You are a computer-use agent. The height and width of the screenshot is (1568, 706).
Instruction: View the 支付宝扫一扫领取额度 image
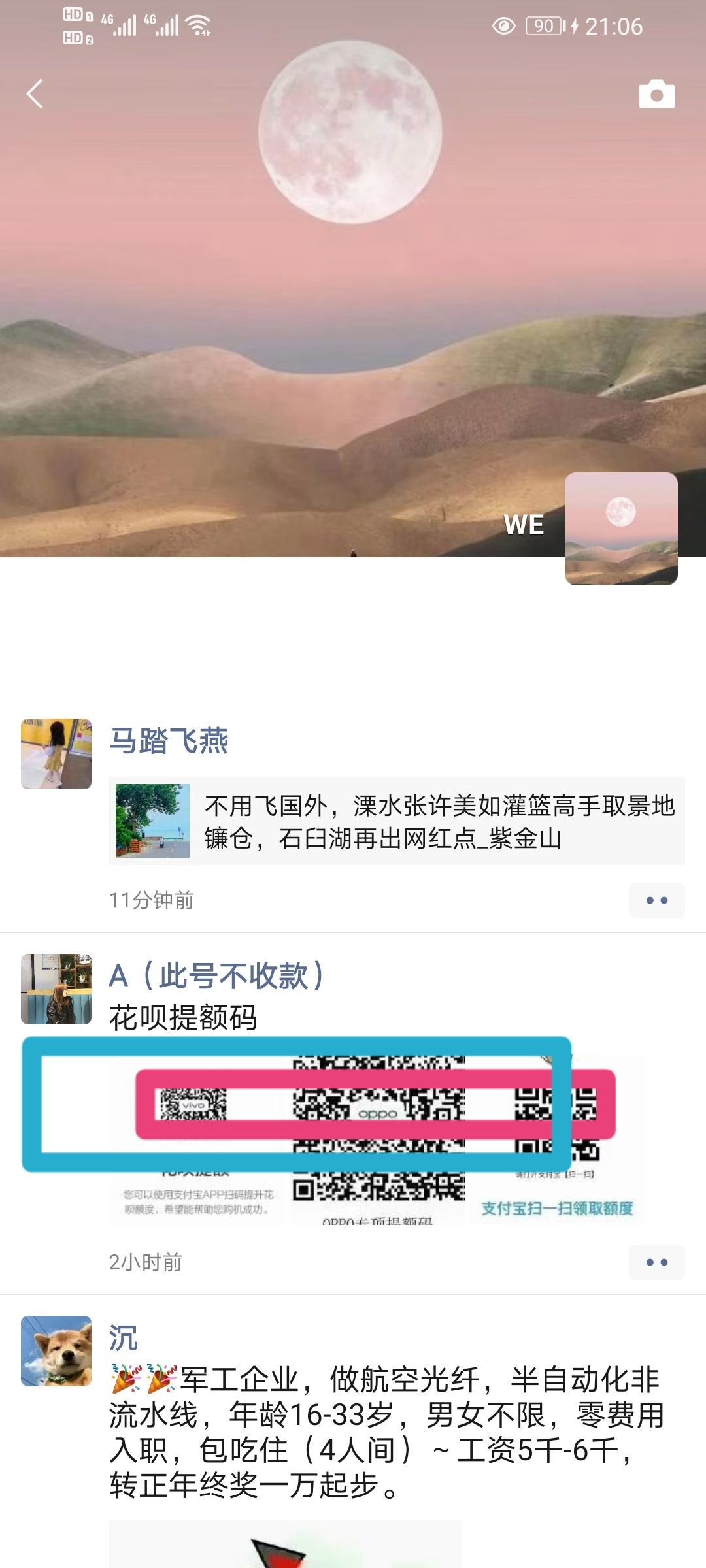(556, 1139)
